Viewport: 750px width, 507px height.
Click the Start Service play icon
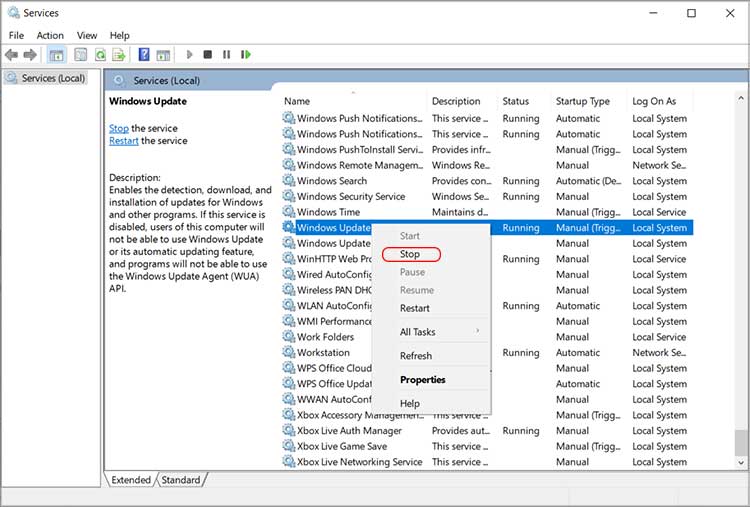[x=189, y=55]
